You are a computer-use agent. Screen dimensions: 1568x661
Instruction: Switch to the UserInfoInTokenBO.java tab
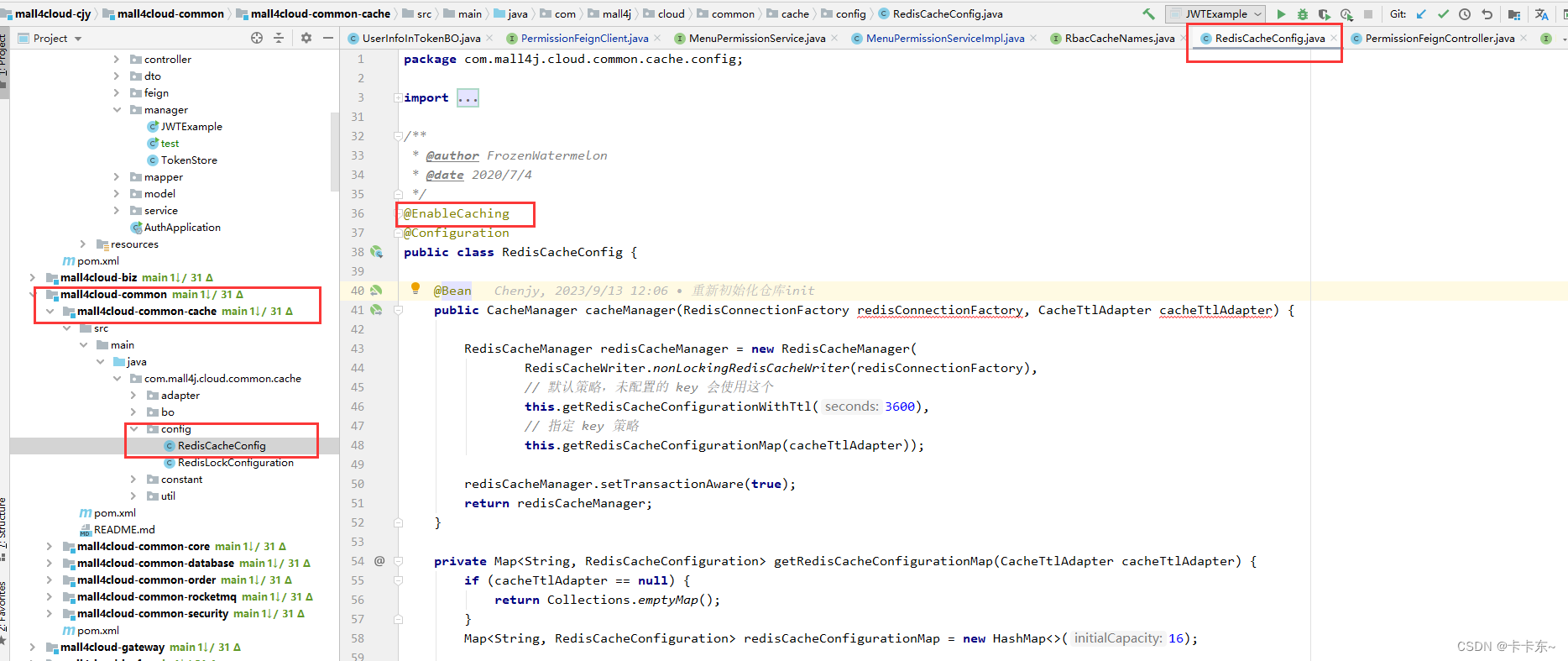[421, 38]
